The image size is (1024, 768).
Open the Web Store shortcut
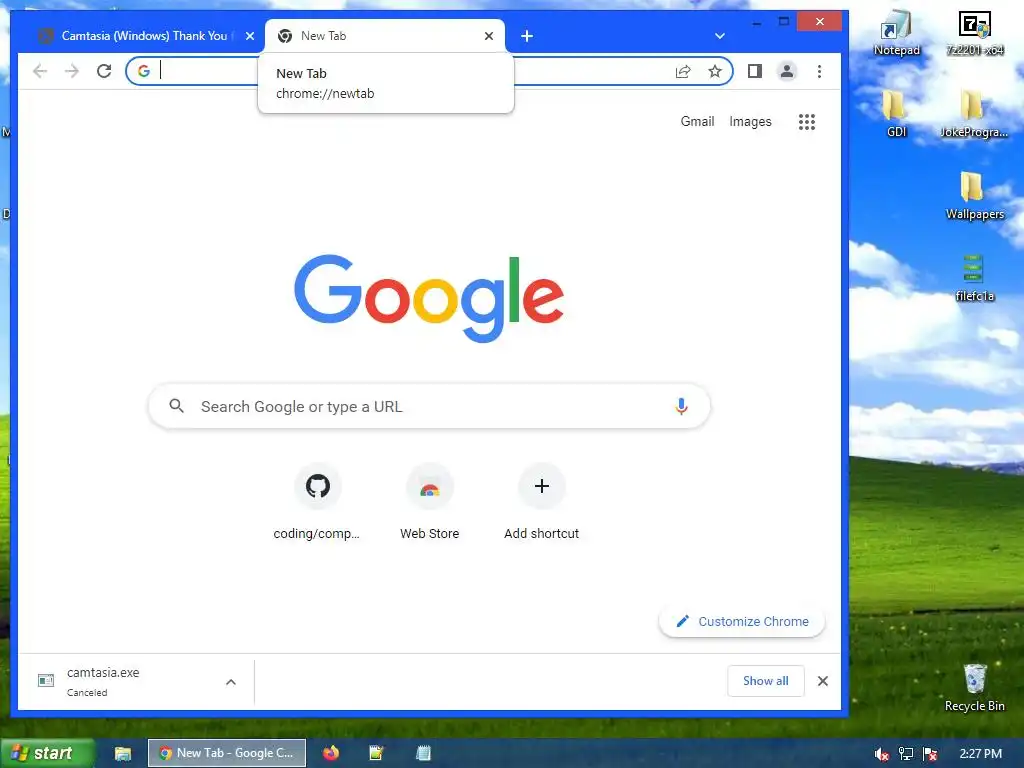[429, 502]
